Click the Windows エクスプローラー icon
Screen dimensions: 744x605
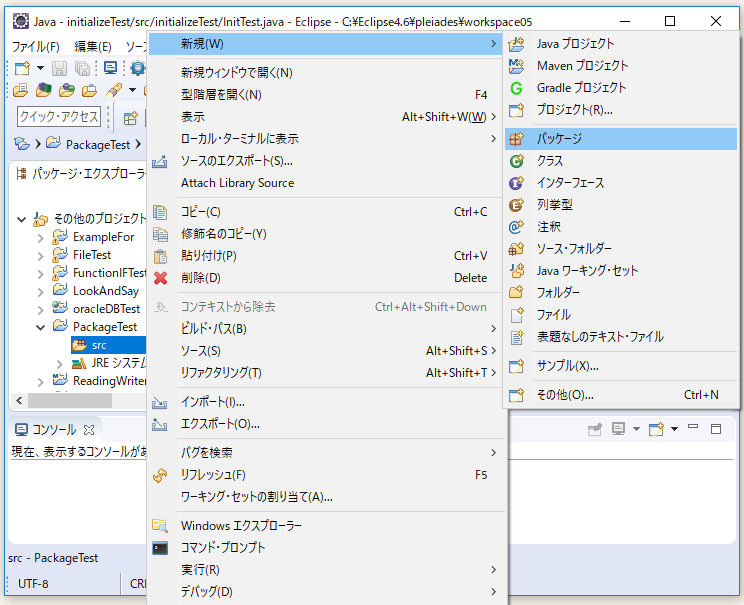pos(160,526)
